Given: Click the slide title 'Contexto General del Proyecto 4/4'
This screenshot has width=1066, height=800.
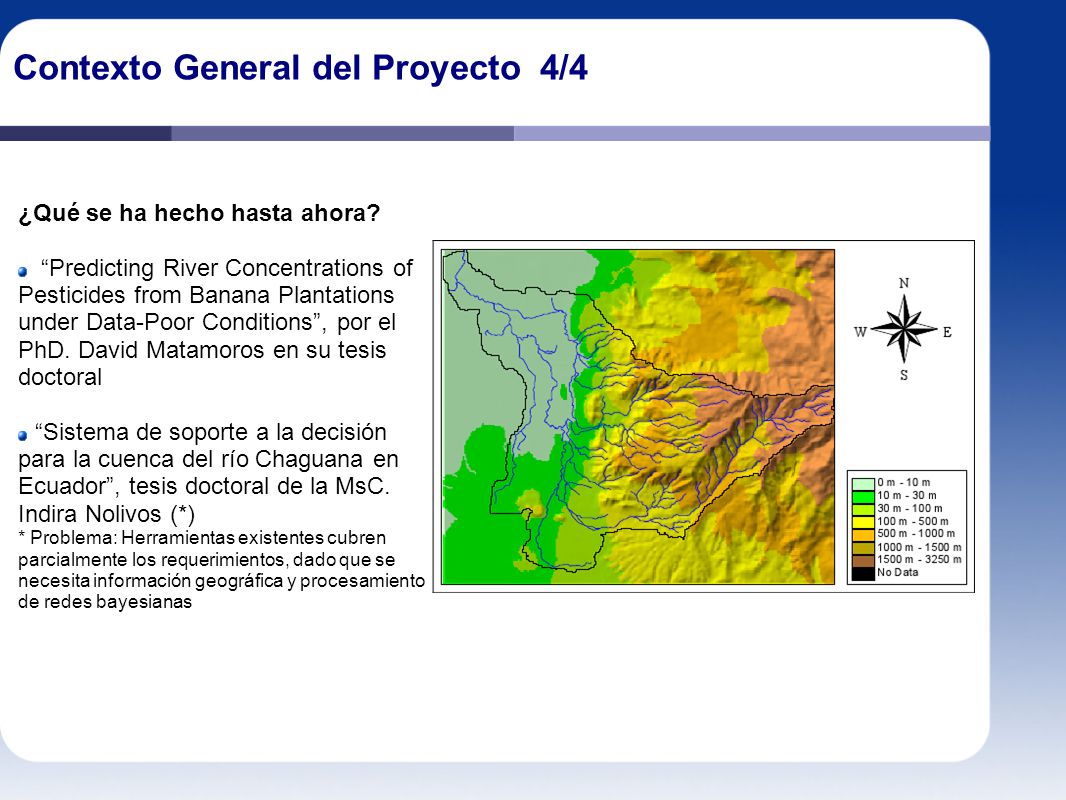Looking at the screenshot, I should point(300,68).
